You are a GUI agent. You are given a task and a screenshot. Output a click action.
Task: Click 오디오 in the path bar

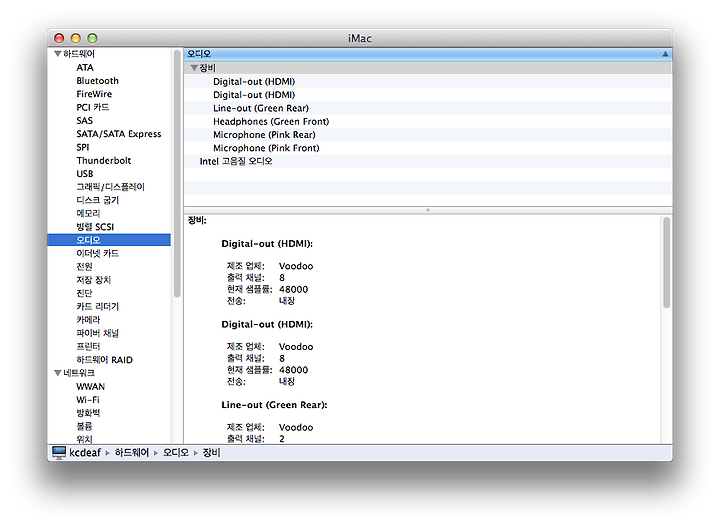click(x=176, y=453)
